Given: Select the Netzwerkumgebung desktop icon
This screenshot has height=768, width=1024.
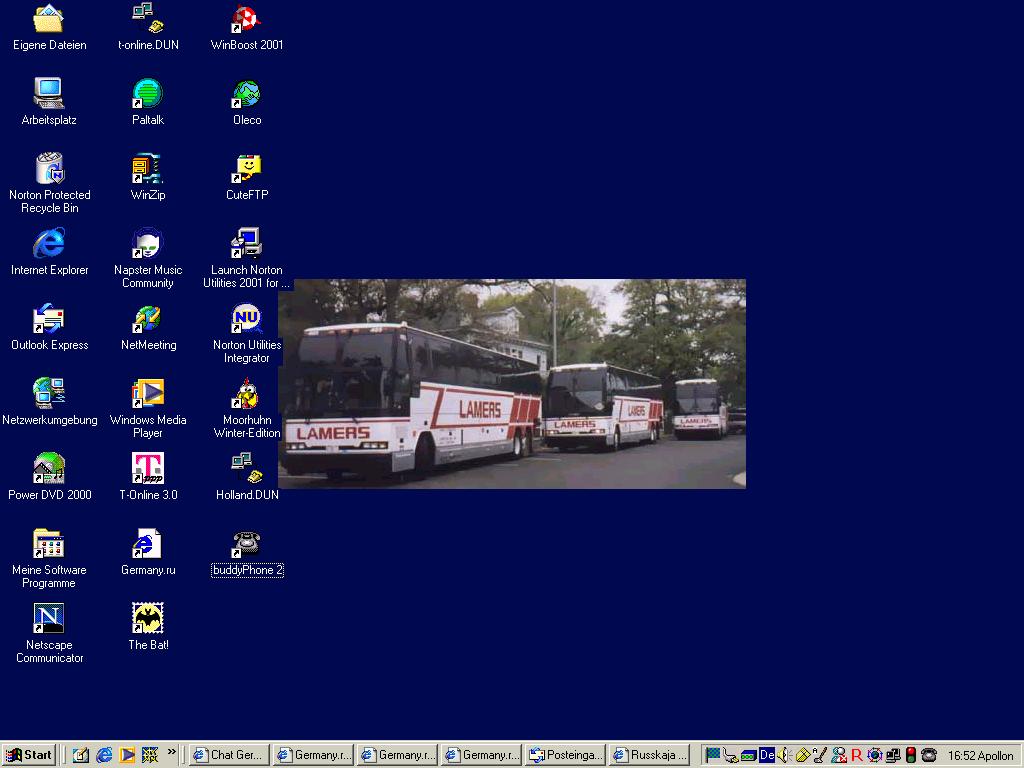Looking at the screenshot, I should pyautogui.click(x=49, y=393).
